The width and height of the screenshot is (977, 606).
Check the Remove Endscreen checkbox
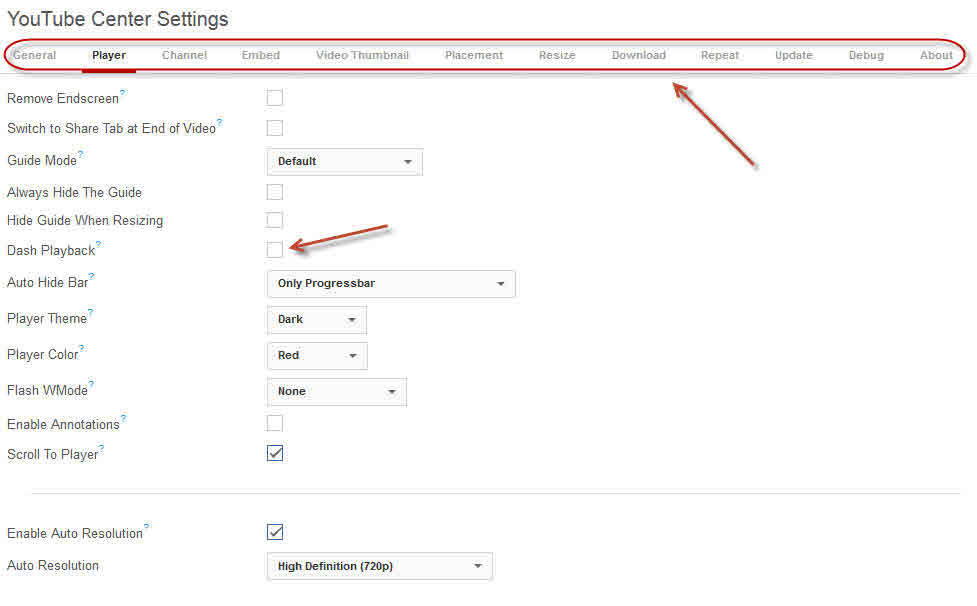(x=275, y=98)
